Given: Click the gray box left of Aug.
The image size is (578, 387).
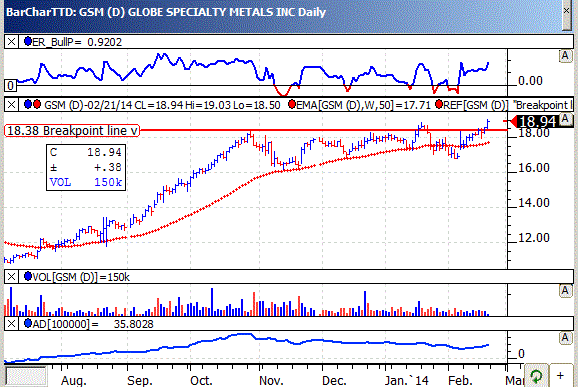Looking at the screenshot, I should coord(26,376).
